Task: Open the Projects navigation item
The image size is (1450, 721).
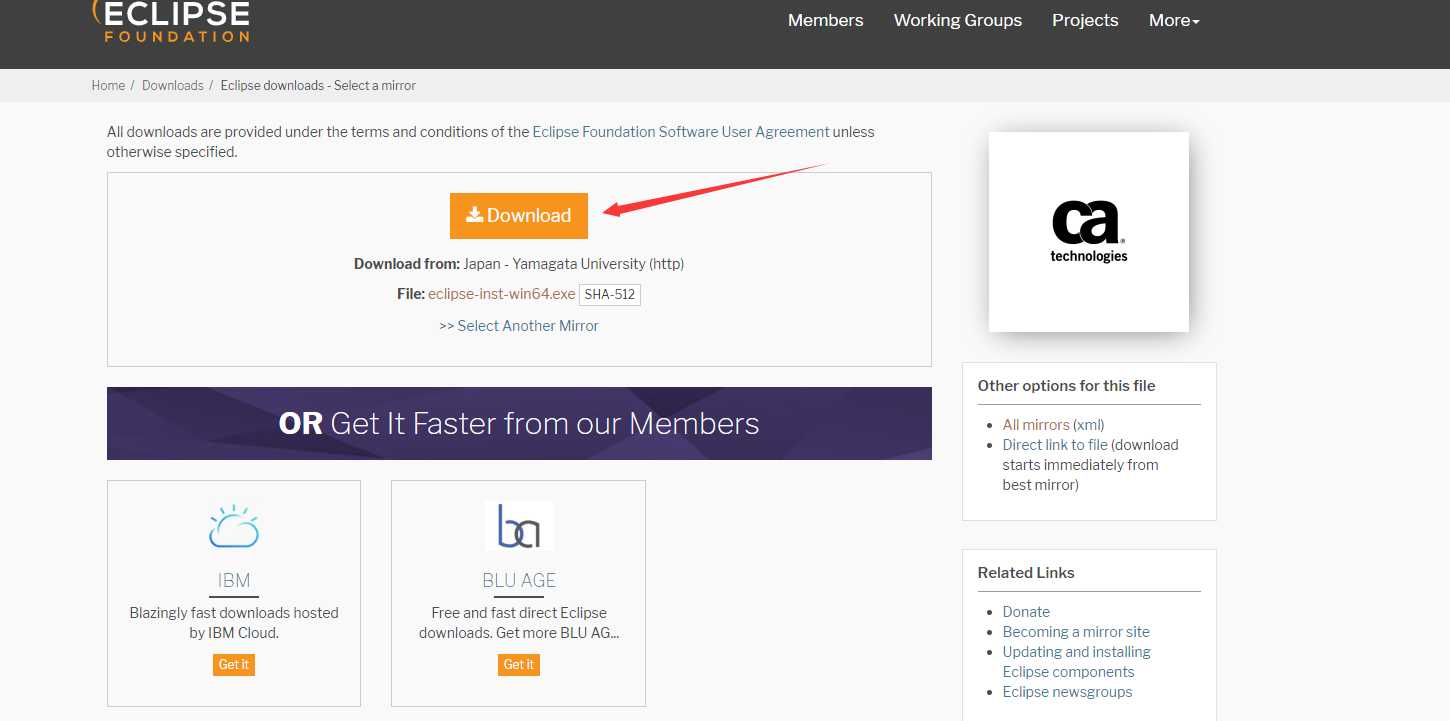Action: pyautogui.click(x=1085, y=20)
